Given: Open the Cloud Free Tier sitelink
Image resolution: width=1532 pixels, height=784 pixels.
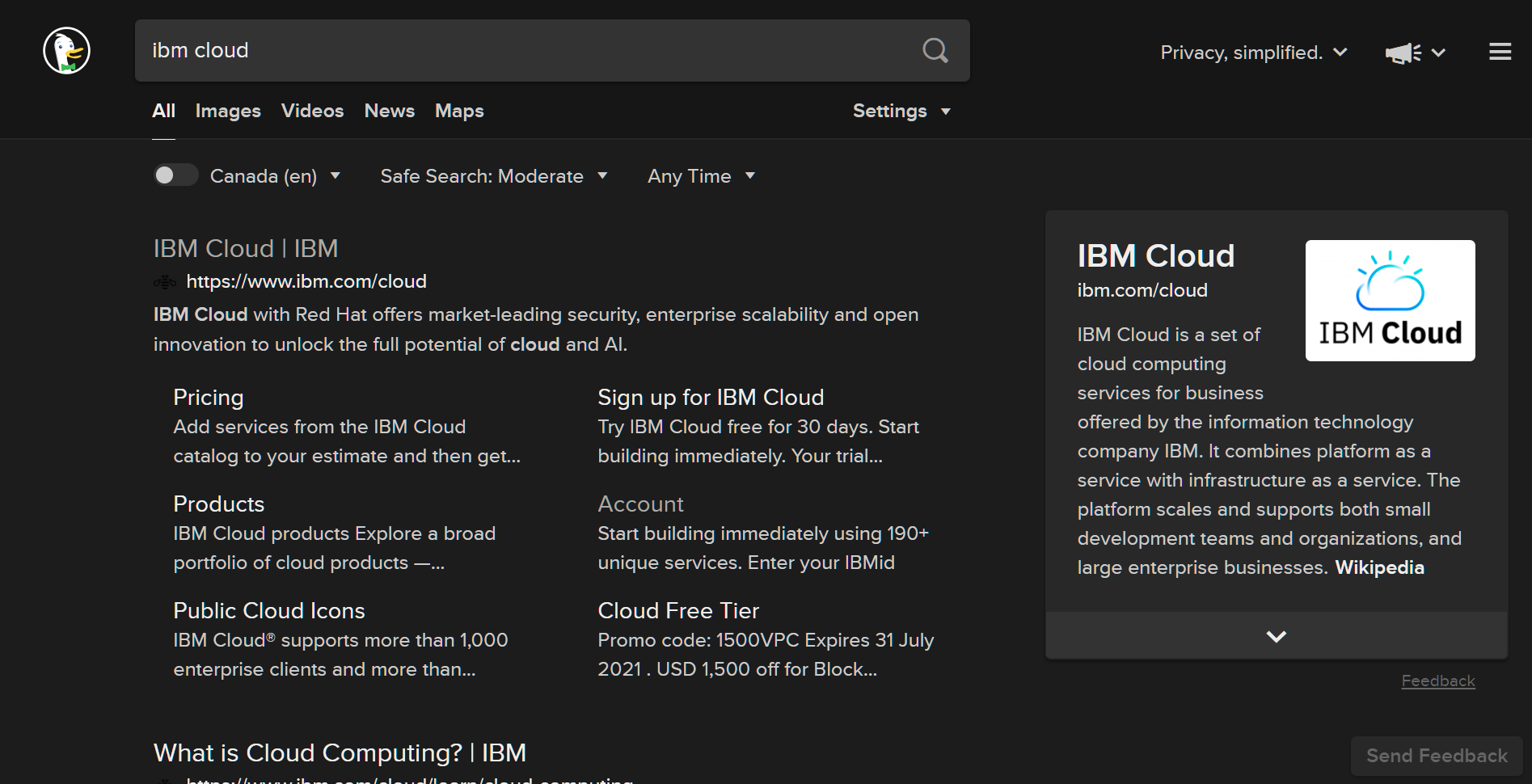Looking at the screenshot, I should tap(678, 610).
